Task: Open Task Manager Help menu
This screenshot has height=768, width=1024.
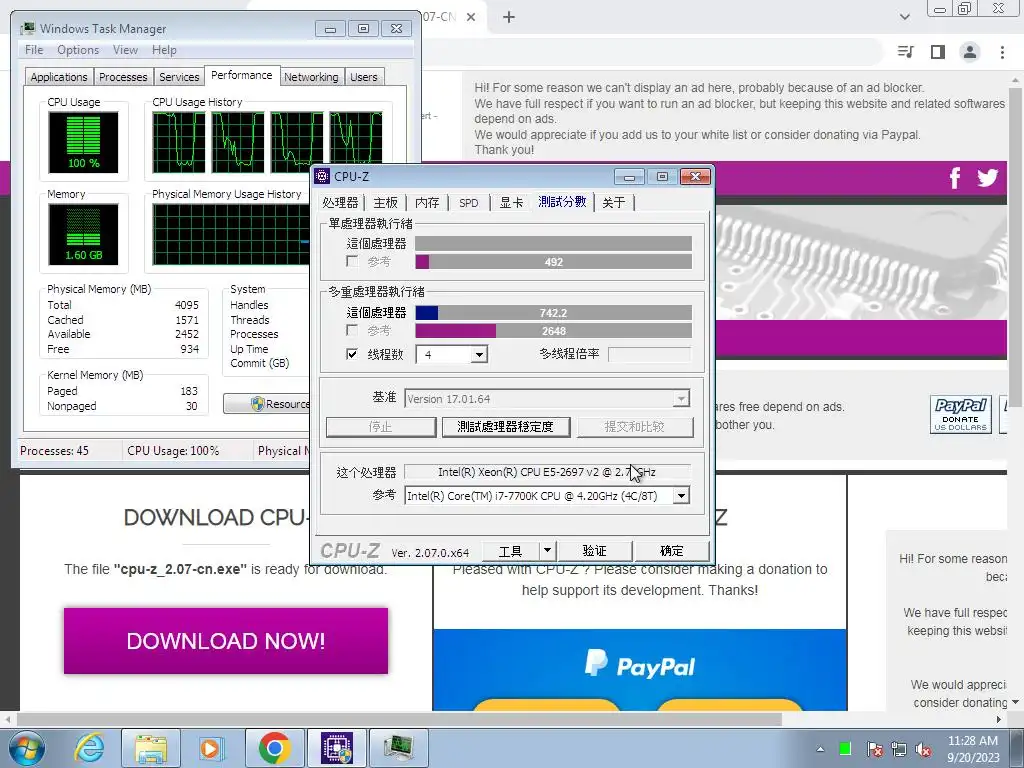Action: [x=164, y=50]
